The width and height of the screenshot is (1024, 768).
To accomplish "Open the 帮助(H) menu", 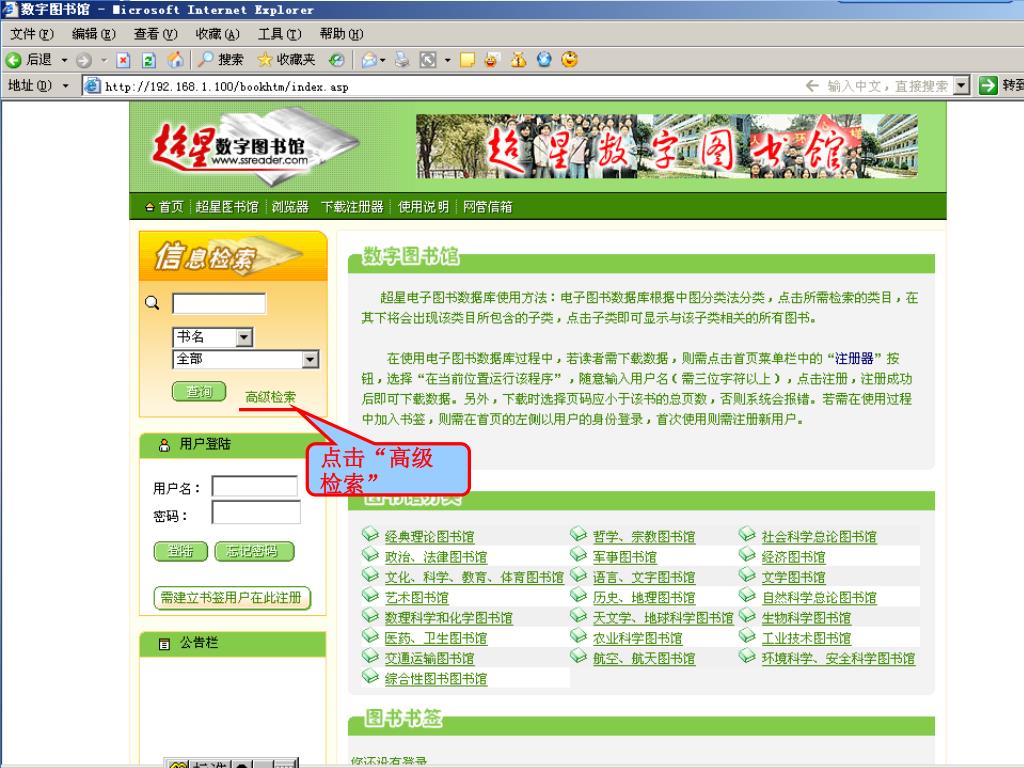I will pyautogui.click(x=341, y=34).
